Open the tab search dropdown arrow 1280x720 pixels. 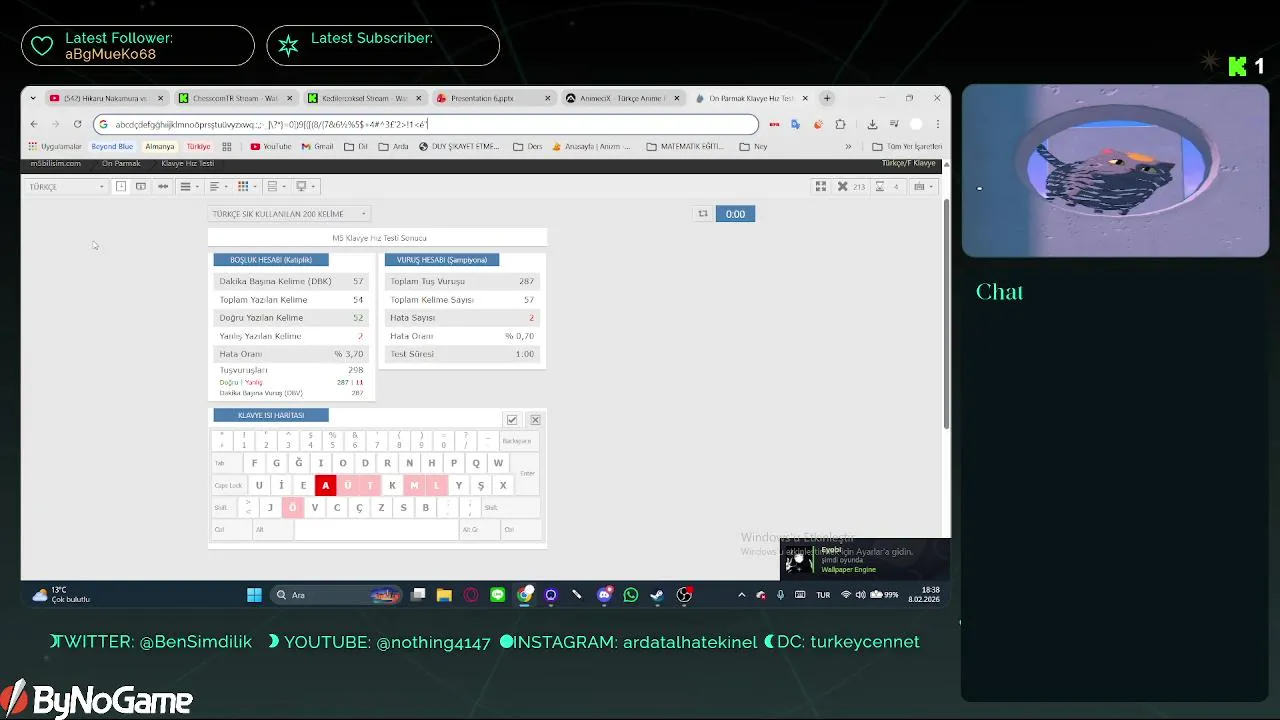coord(33,98)
